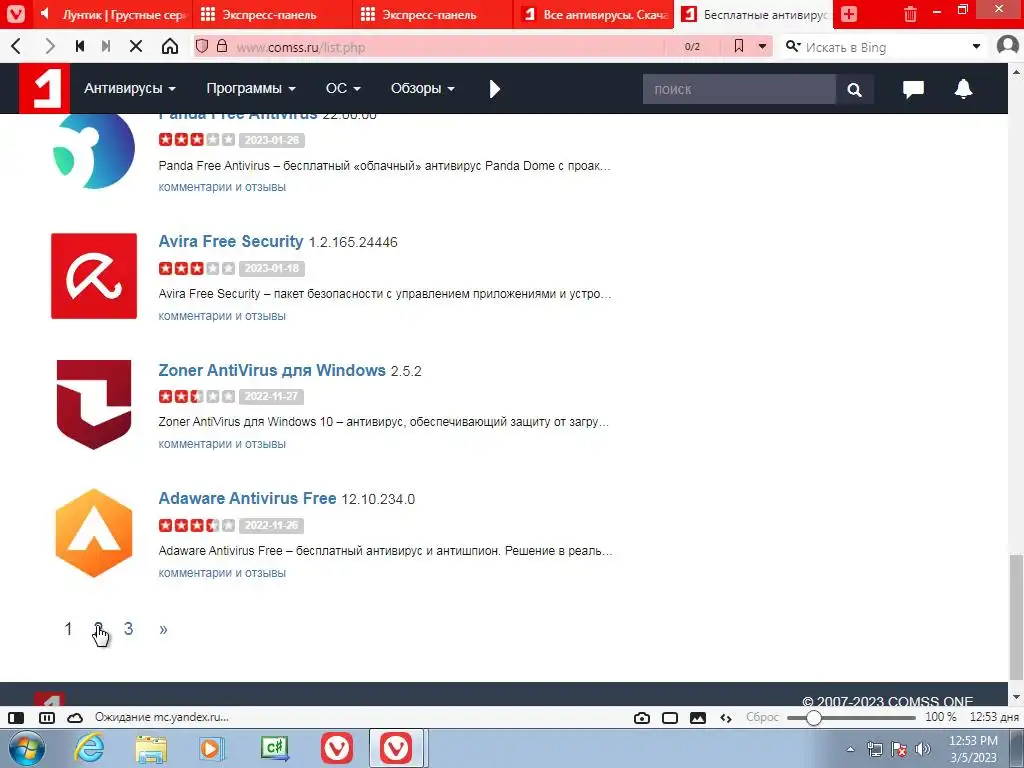Click the Adaware logo thumbnail

pyautogui.click(x=94, y=533)
